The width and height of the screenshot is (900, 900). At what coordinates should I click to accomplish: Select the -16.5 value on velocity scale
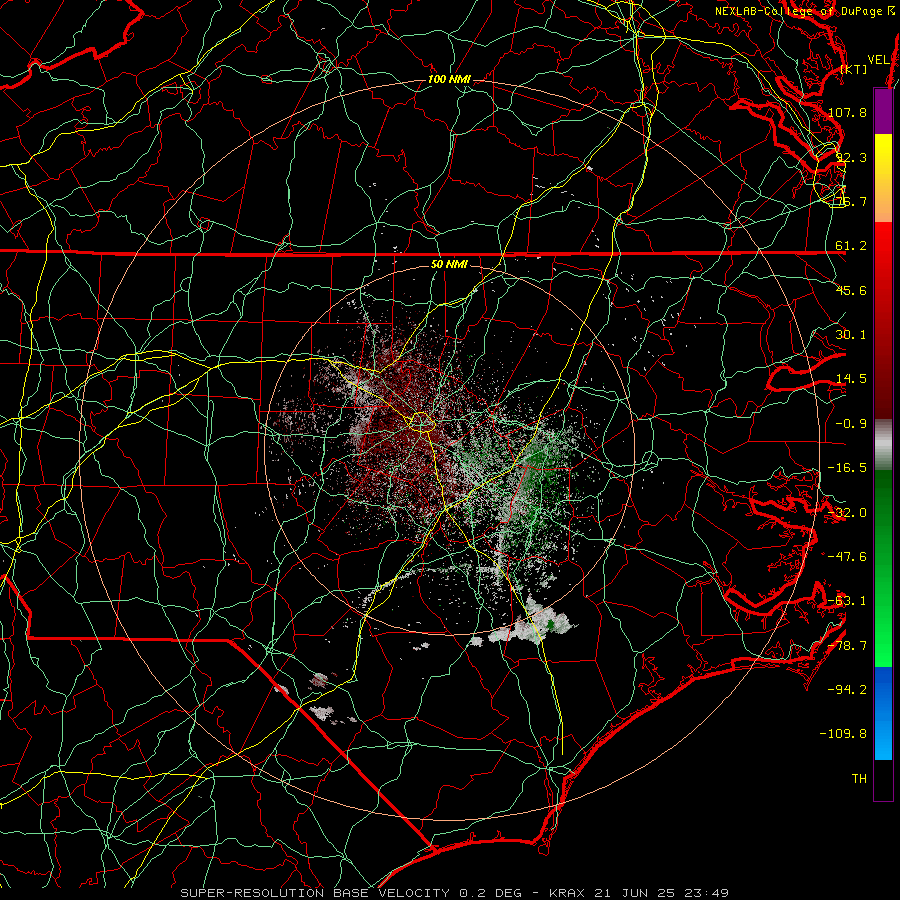[847, 468]
